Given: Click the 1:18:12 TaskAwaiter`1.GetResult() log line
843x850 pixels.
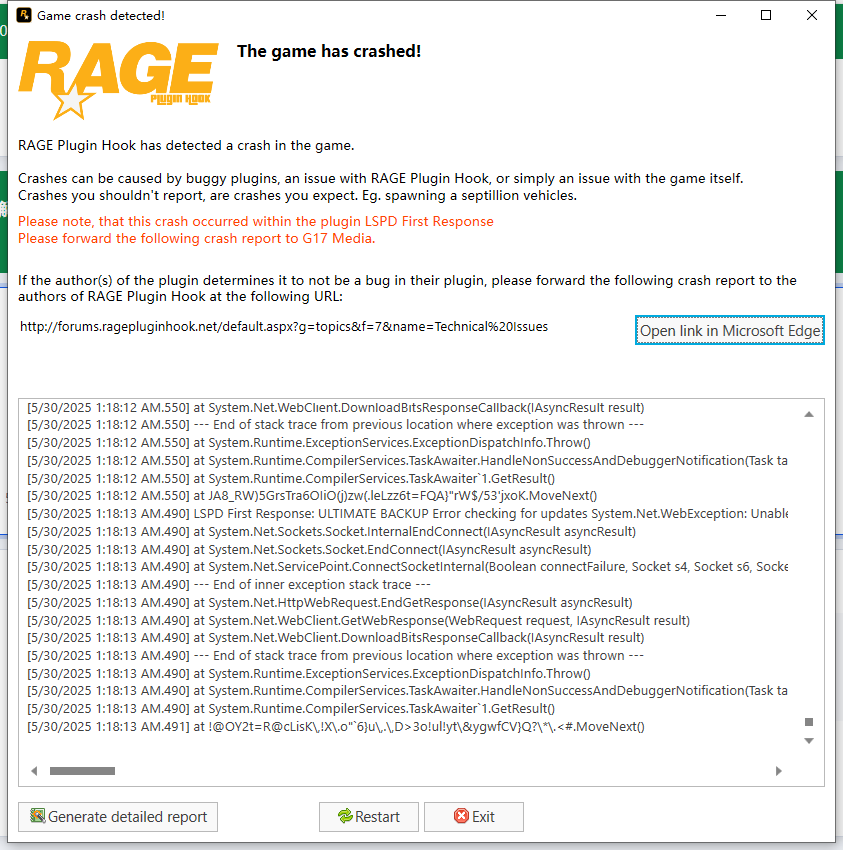Looking at the screenshot, I should coord(291,478).
